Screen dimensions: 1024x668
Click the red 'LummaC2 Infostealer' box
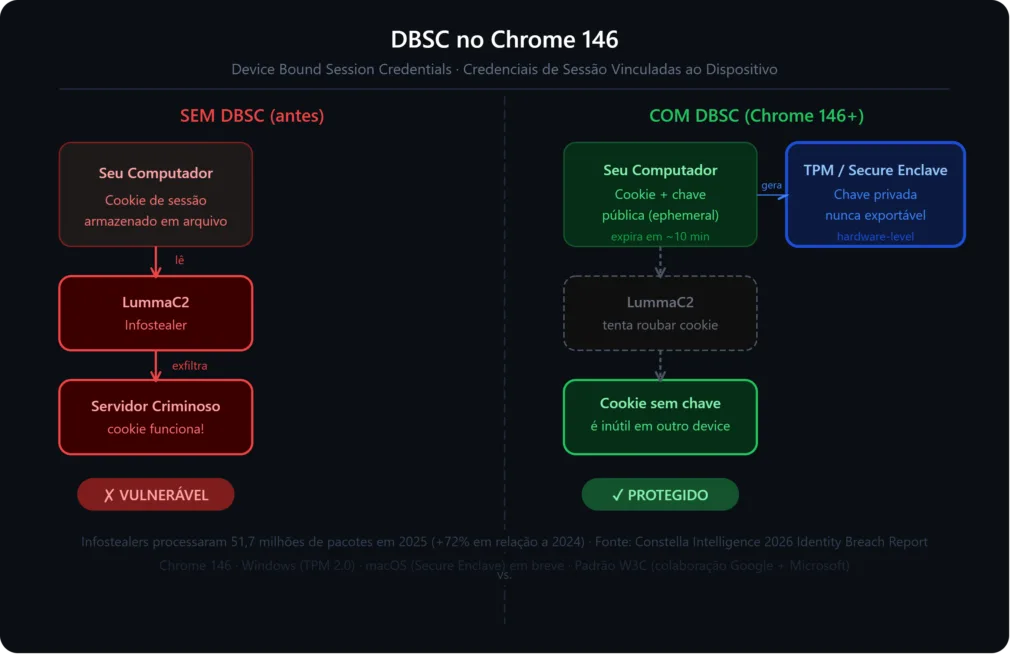155,313
